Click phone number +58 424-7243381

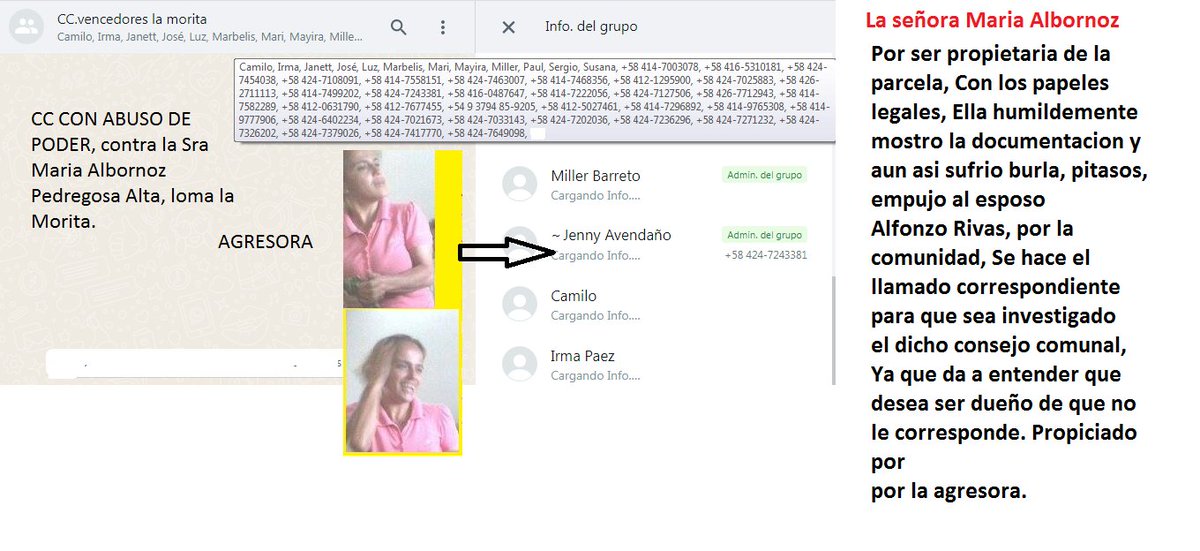(765, 255)
